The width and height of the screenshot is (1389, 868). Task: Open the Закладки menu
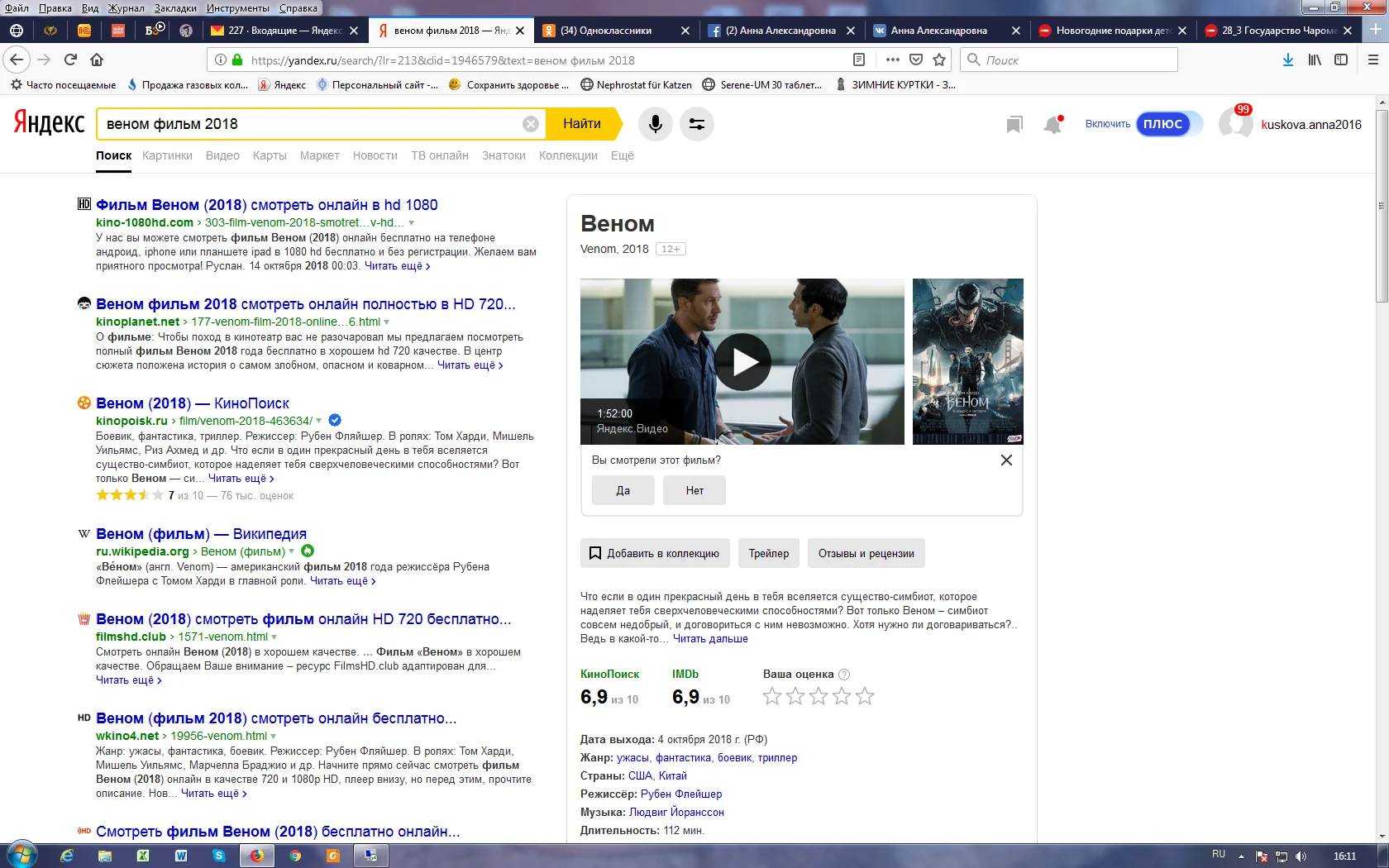pos(175,8)
